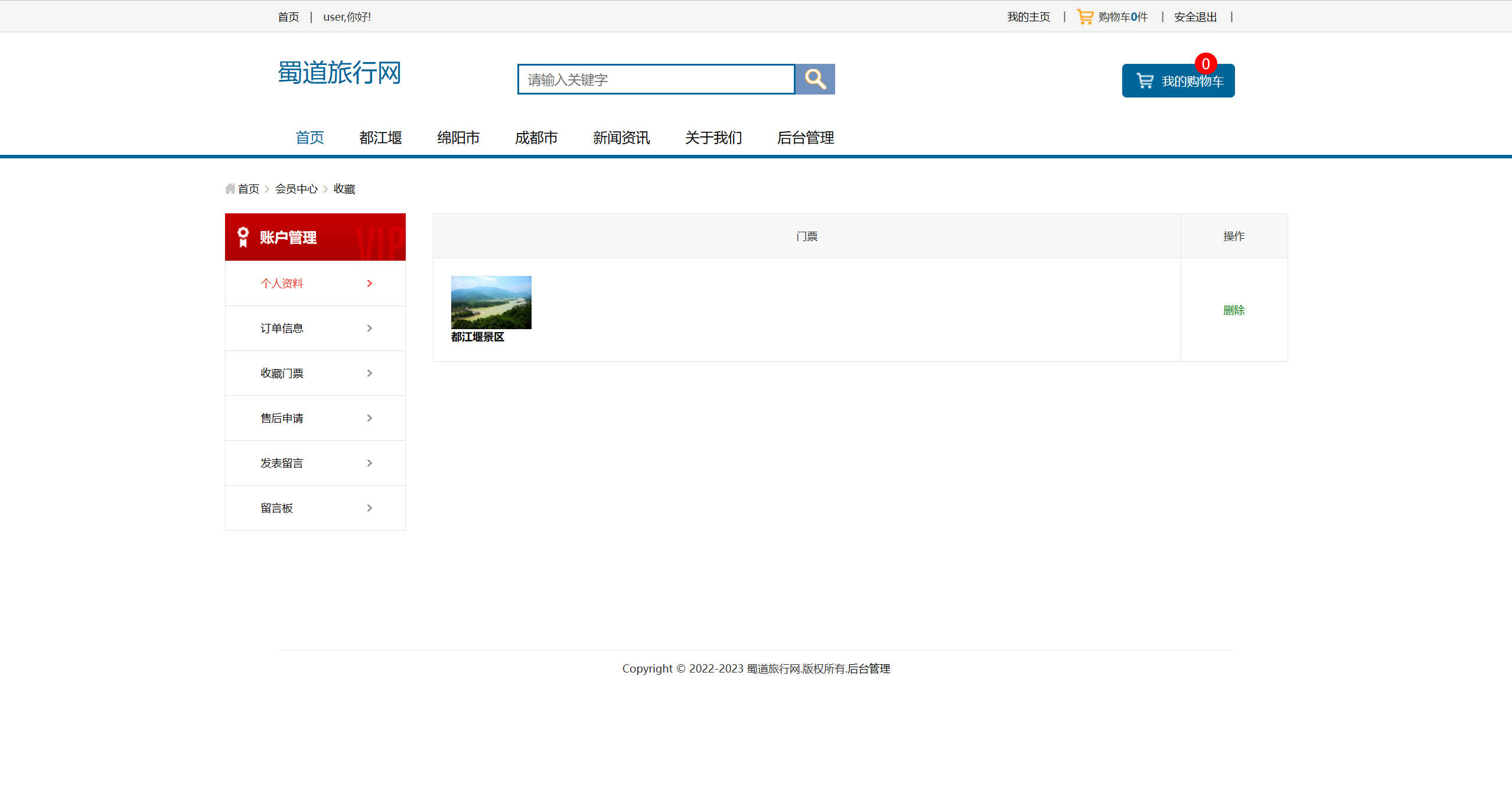Open 我的主页 from the top bar
This screenshot has width=1512, height=812.
point(1028,16)
